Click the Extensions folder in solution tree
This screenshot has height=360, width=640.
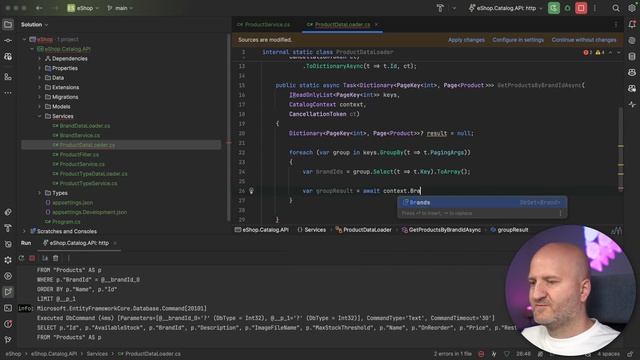[x=65, y=87]
